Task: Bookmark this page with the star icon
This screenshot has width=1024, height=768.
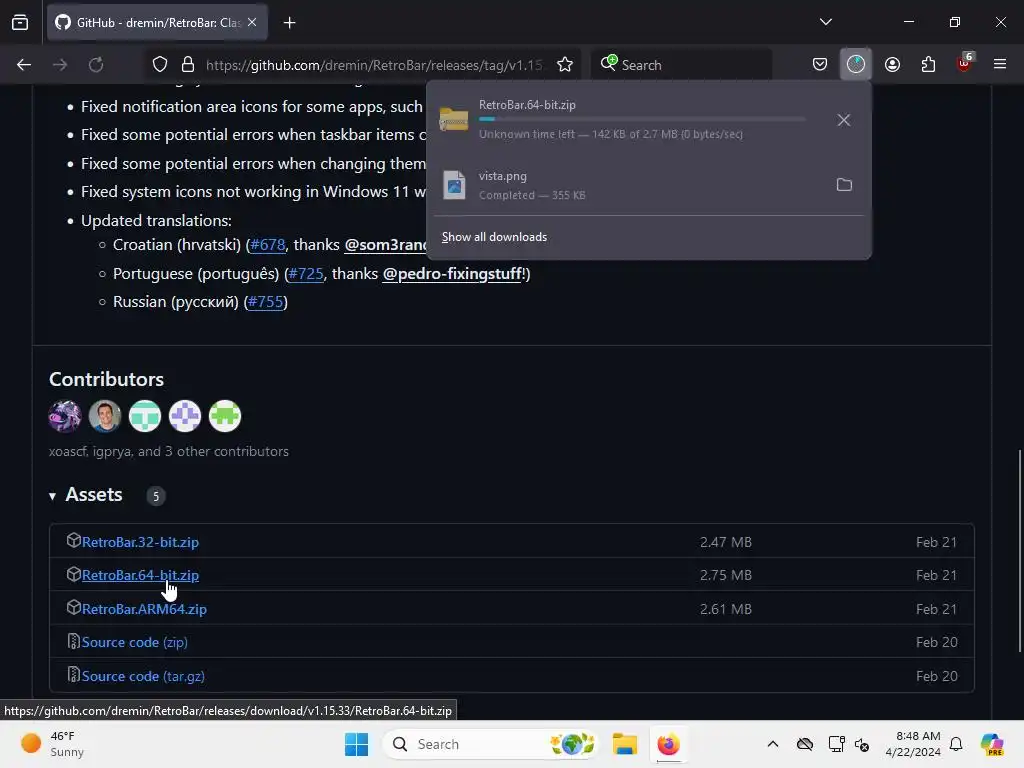Action: tap(565, 65)
